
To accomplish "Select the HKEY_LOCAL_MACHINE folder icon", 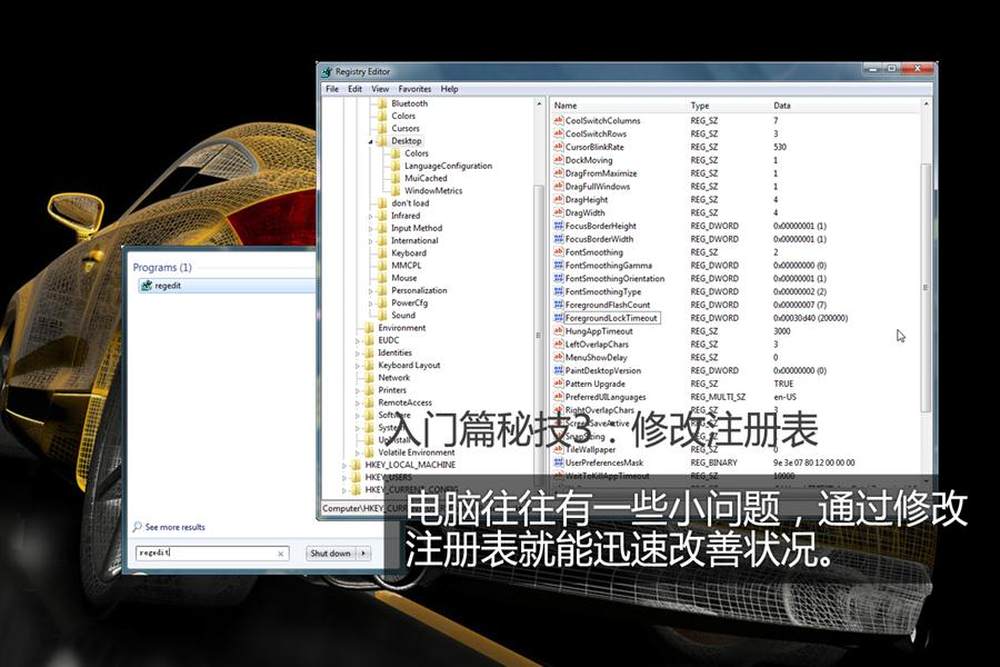I will (356, 465).
